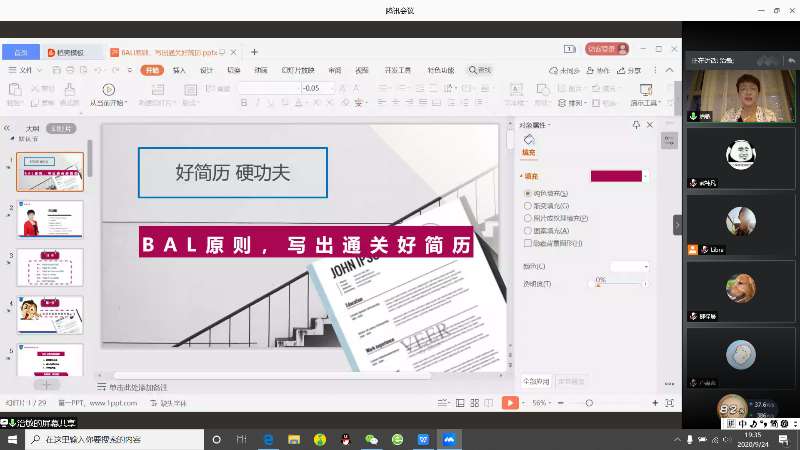Click the Windows Start button
The height and width of the screenshot is (450, 800).
point(12,439)
